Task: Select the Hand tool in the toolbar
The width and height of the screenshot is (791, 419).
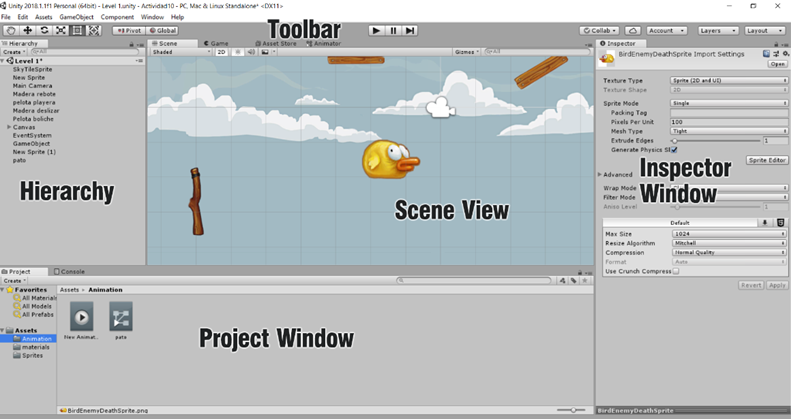Action: [11, 31]
